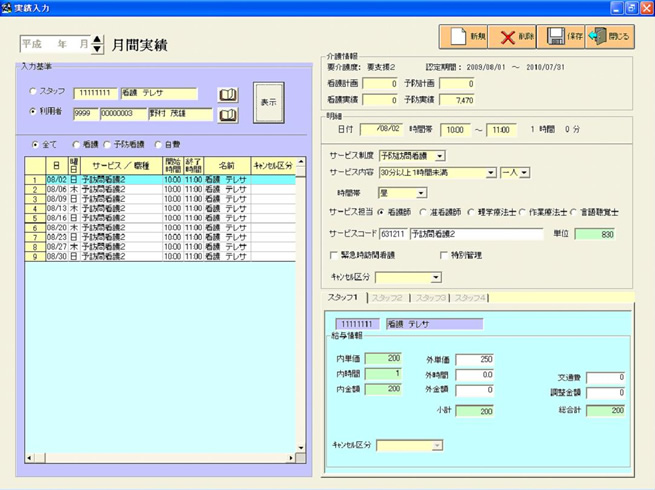
Task: Switch to the スタッフ1 tab
Action: click(342, 298)
